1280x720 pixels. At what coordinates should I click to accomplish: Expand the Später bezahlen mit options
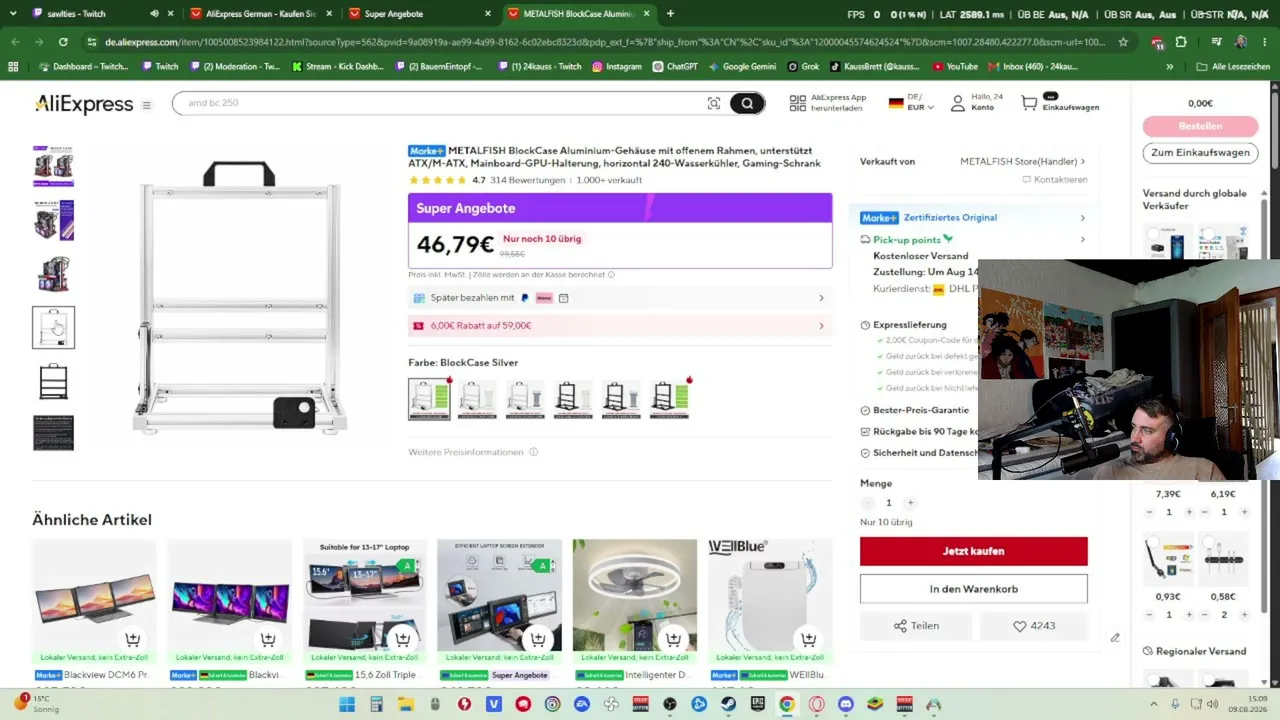coord(620,298)
